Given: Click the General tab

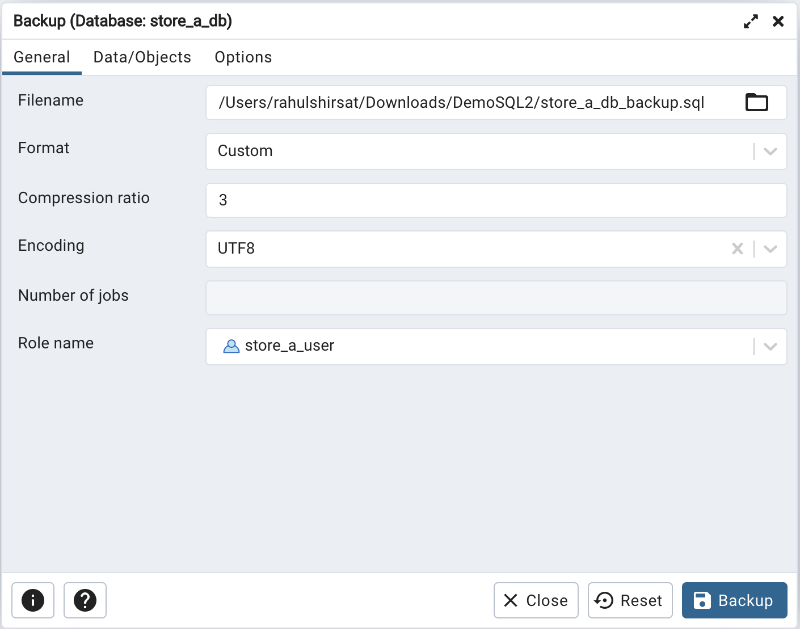Looking at the screenshot, I should [x=41, y=57].
